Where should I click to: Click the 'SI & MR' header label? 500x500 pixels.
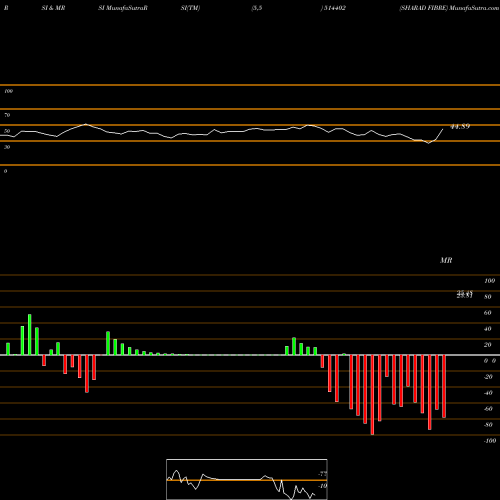tap(53, 8)
